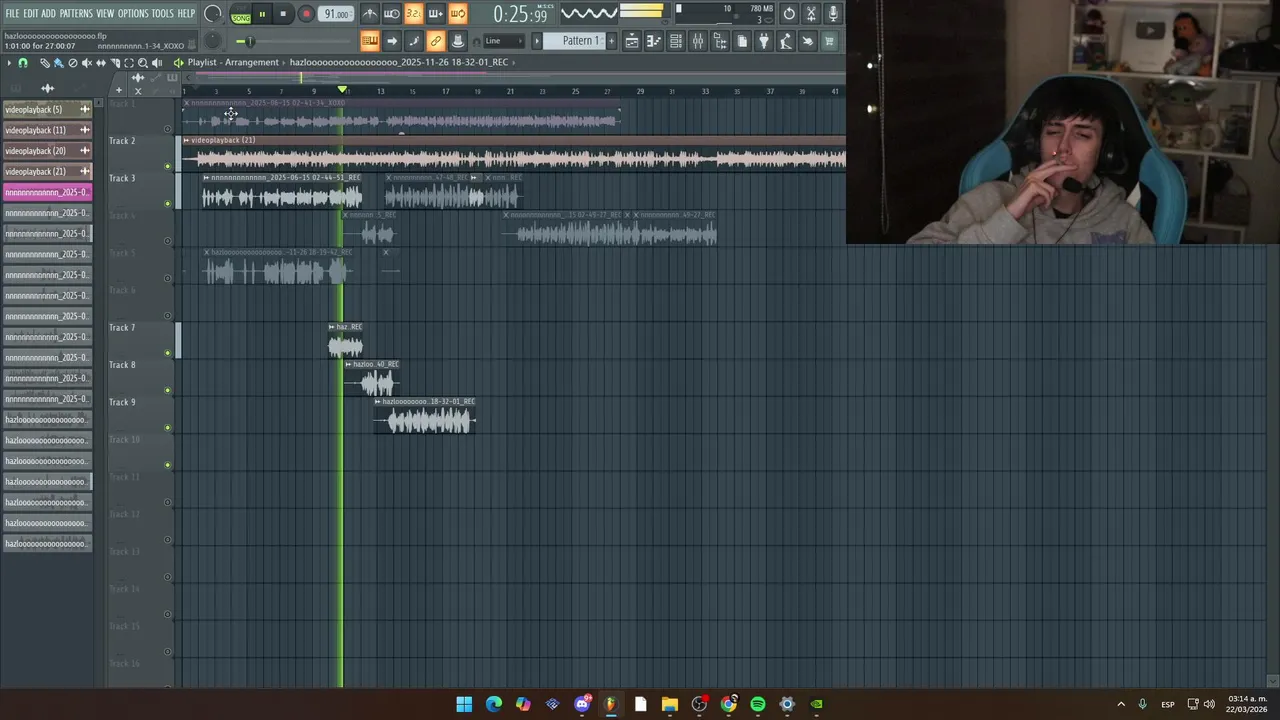Open playlist menu arrow at top left

9,63
